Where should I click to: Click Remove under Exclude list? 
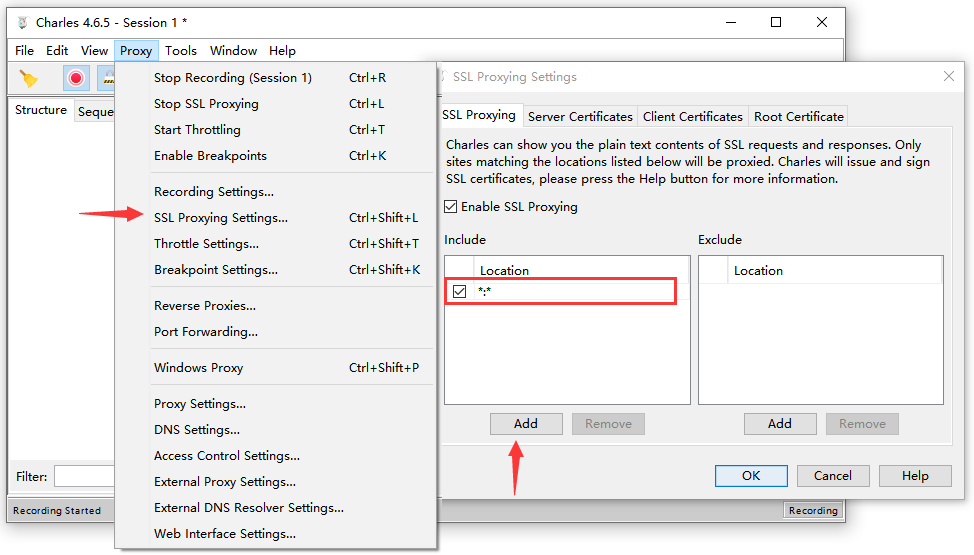862,424
